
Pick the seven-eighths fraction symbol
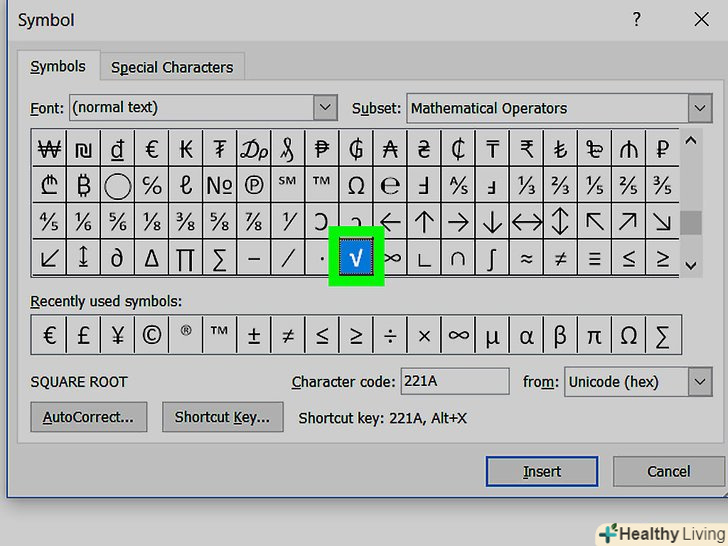point(254,221)
